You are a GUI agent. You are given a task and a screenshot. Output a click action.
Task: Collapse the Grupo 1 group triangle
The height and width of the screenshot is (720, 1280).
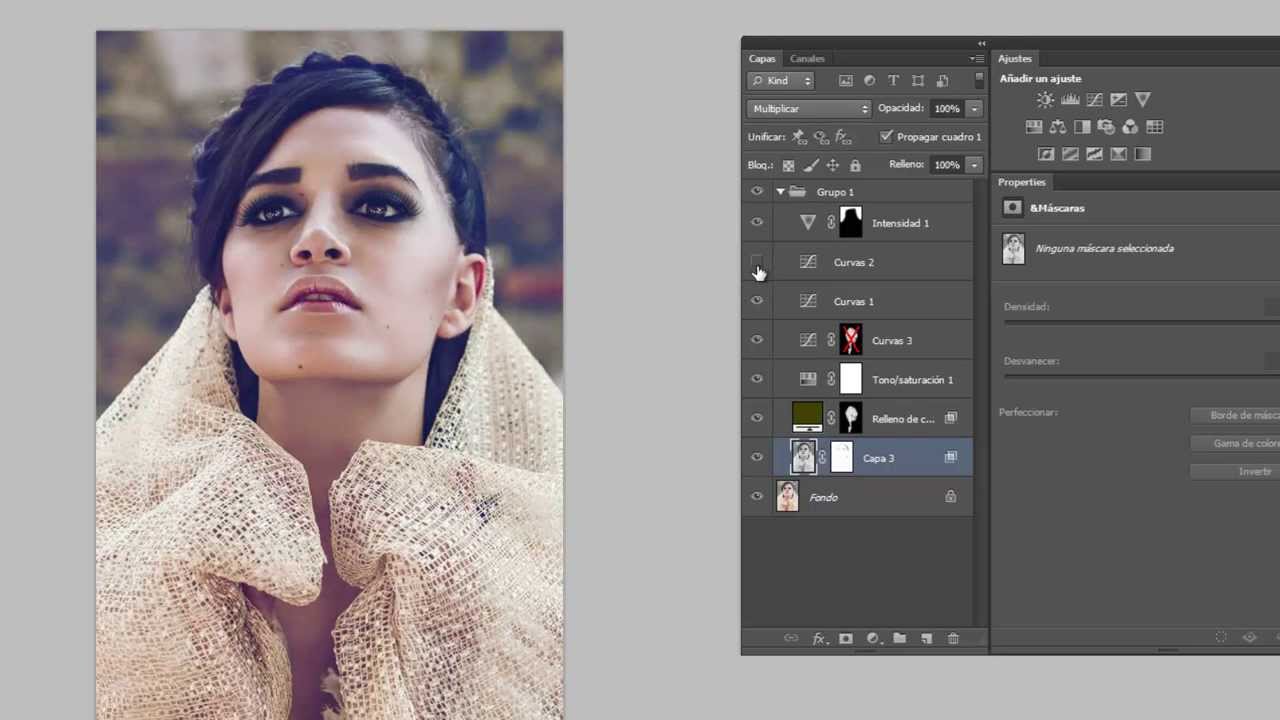(780, 192)
